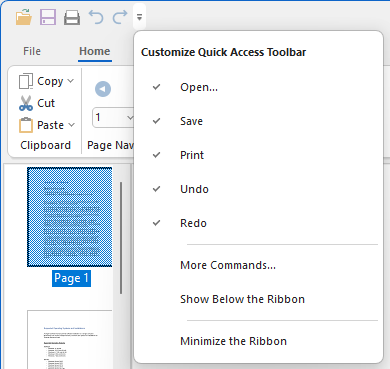Click the Redo arrow icon
390x369 pixels.
click(120, 17)
